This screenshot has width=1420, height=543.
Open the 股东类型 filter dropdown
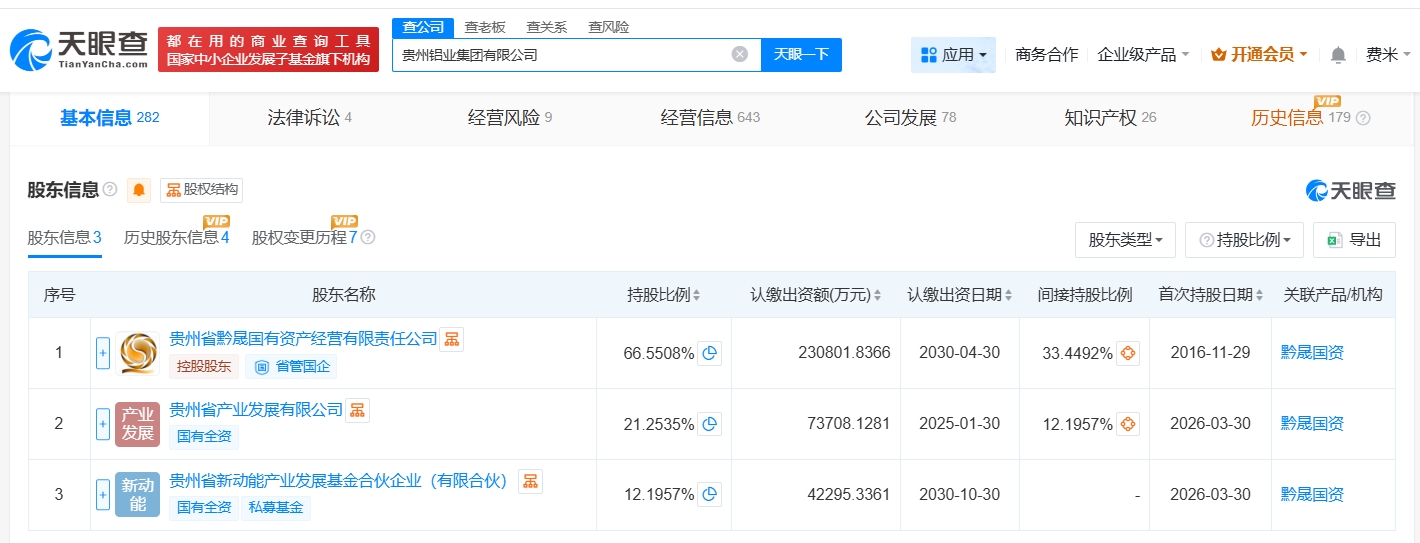click(1125, 240)
